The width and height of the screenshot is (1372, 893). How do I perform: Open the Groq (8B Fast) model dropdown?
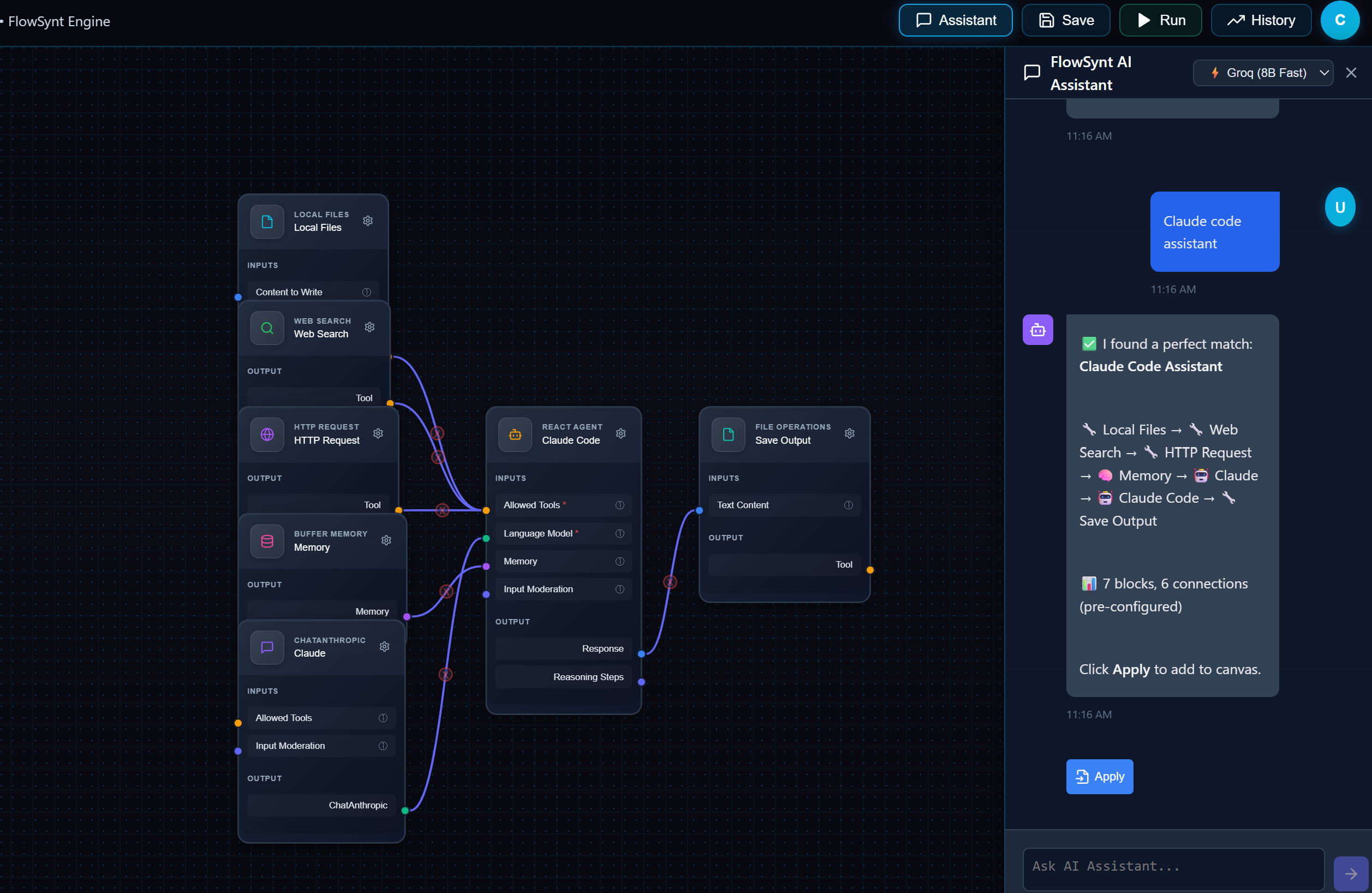pyautogui.click(x=1263, y=73)
